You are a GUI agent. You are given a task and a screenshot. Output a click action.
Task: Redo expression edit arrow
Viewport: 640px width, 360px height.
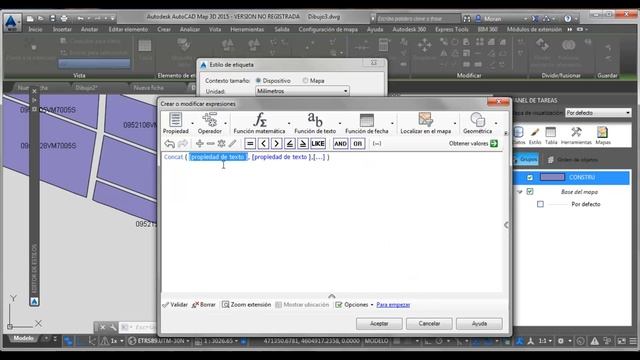(182, 144)
